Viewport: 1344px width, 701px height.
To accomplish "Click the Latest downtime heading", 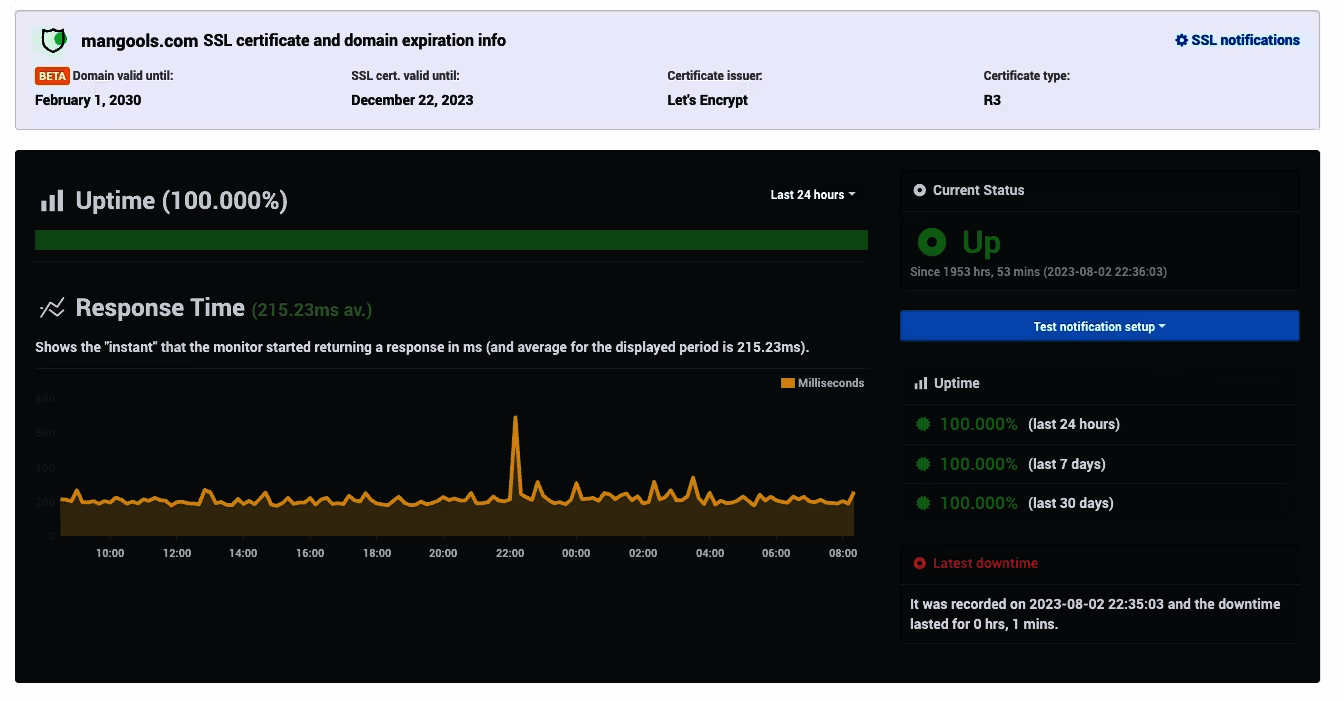I will coord(985,563).
